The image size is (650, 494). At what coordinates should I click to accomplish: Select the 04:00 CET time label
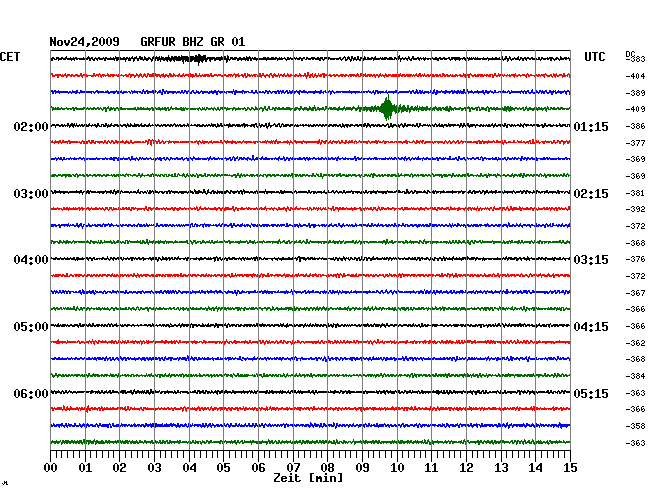(31, 260)
